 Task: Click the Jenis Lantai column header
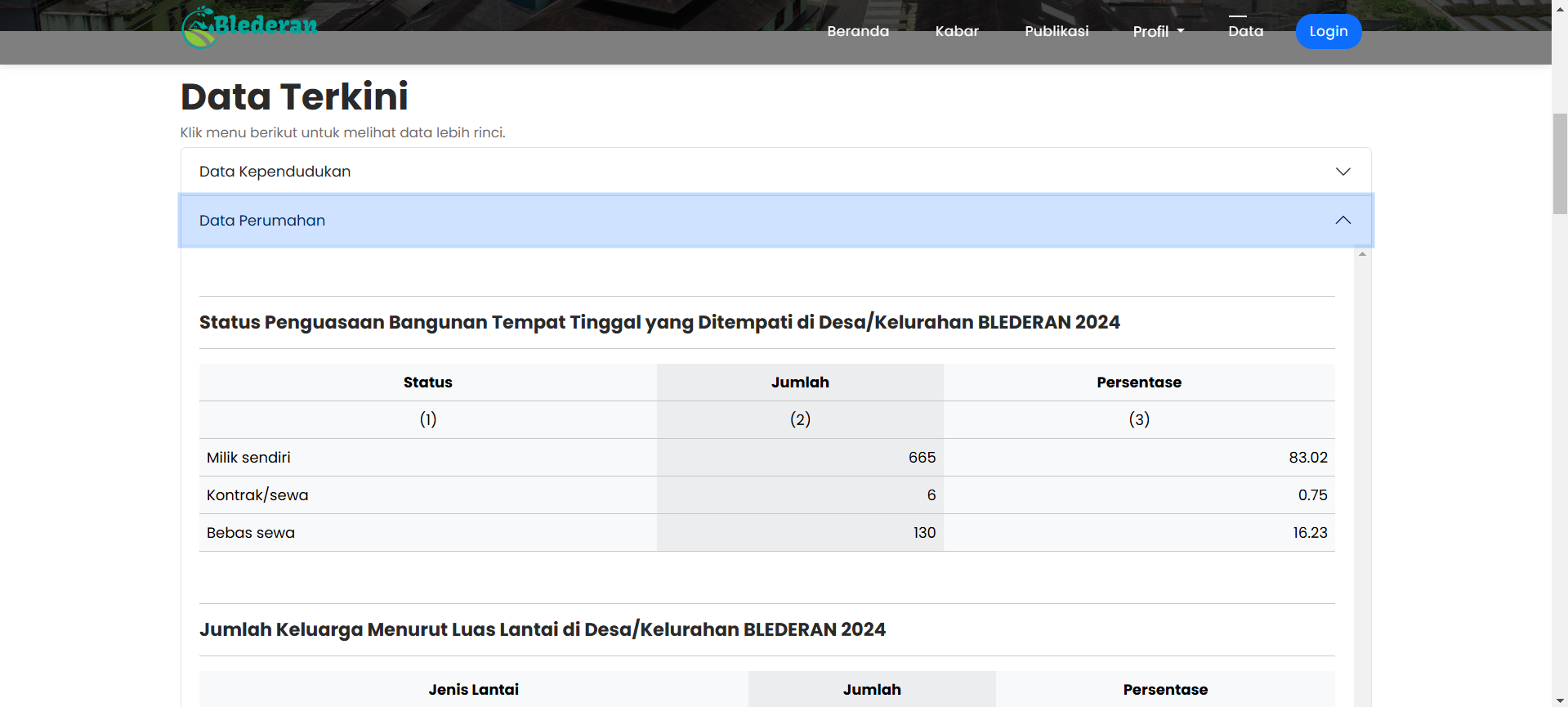click(x=473, y=689)
